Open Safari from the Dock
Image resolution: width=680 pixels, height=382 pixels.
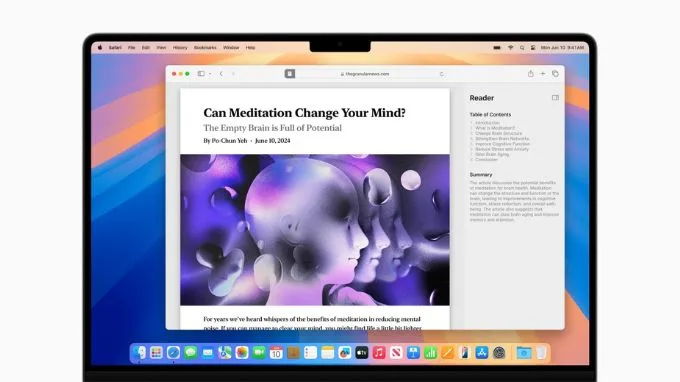(x=173, y=353)
